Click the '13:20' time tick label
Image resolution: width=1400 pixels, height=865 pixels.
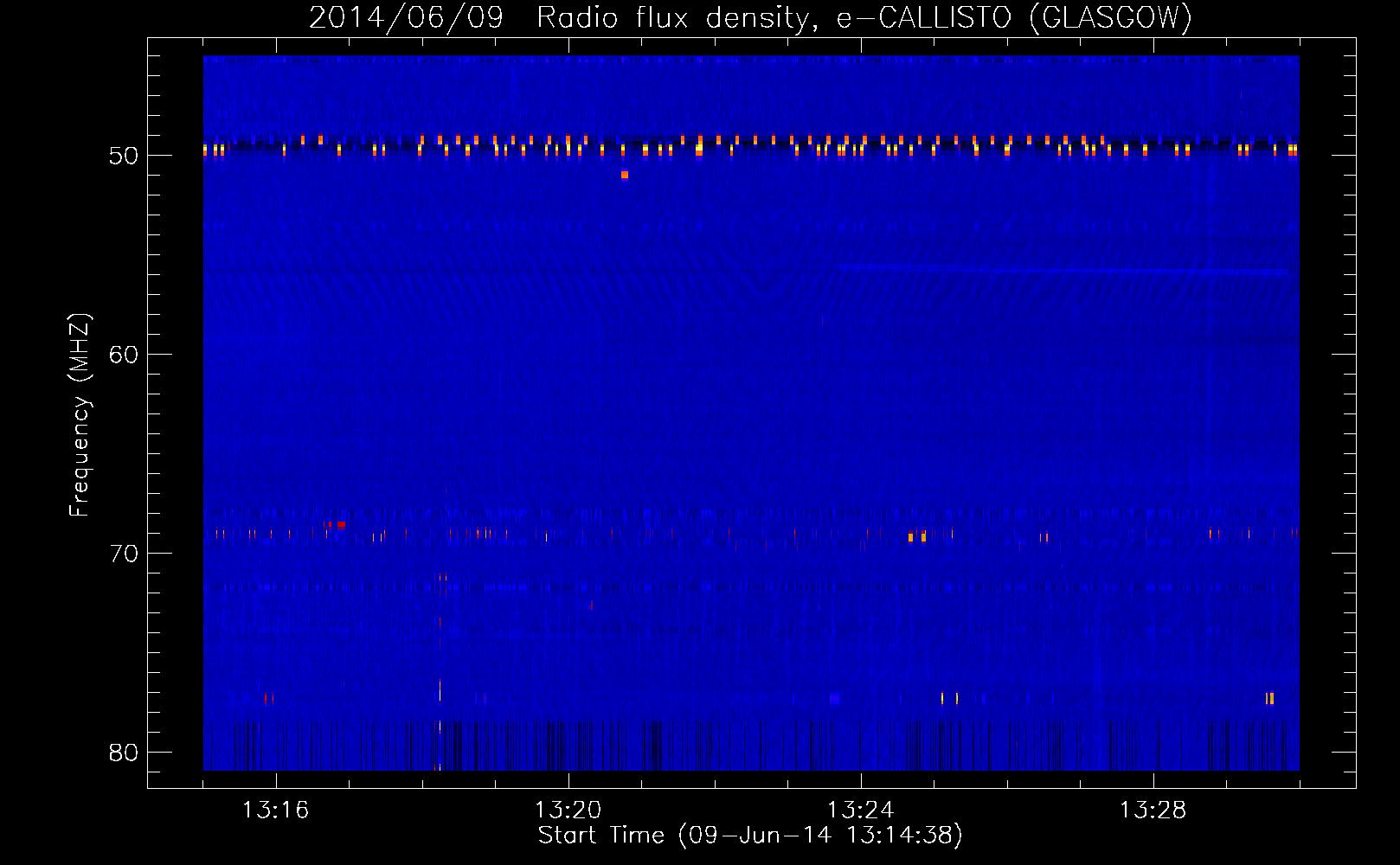(568, 811)
